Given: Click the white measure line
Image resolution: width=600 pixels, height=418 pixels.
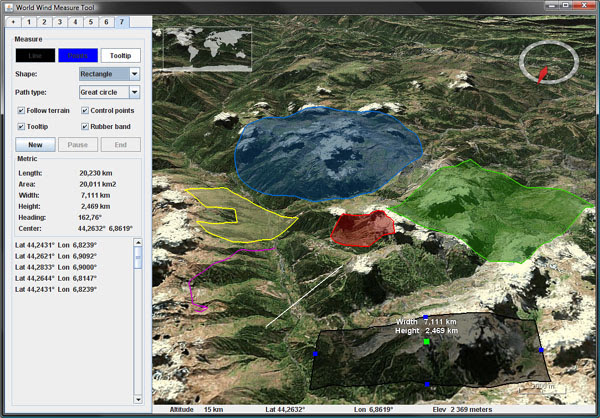Looking at the screenshot, I should tap(305, 296).
